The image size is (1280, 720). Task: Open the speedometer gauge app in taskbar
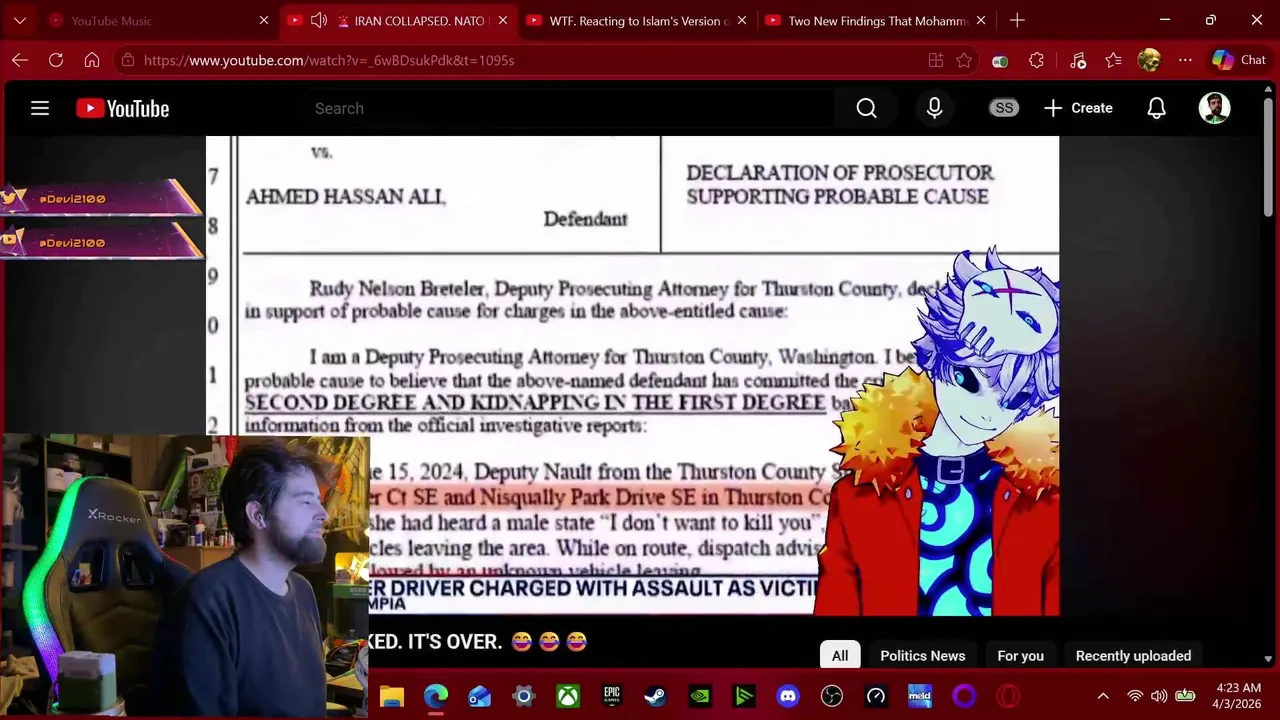[x=876, y=696]
